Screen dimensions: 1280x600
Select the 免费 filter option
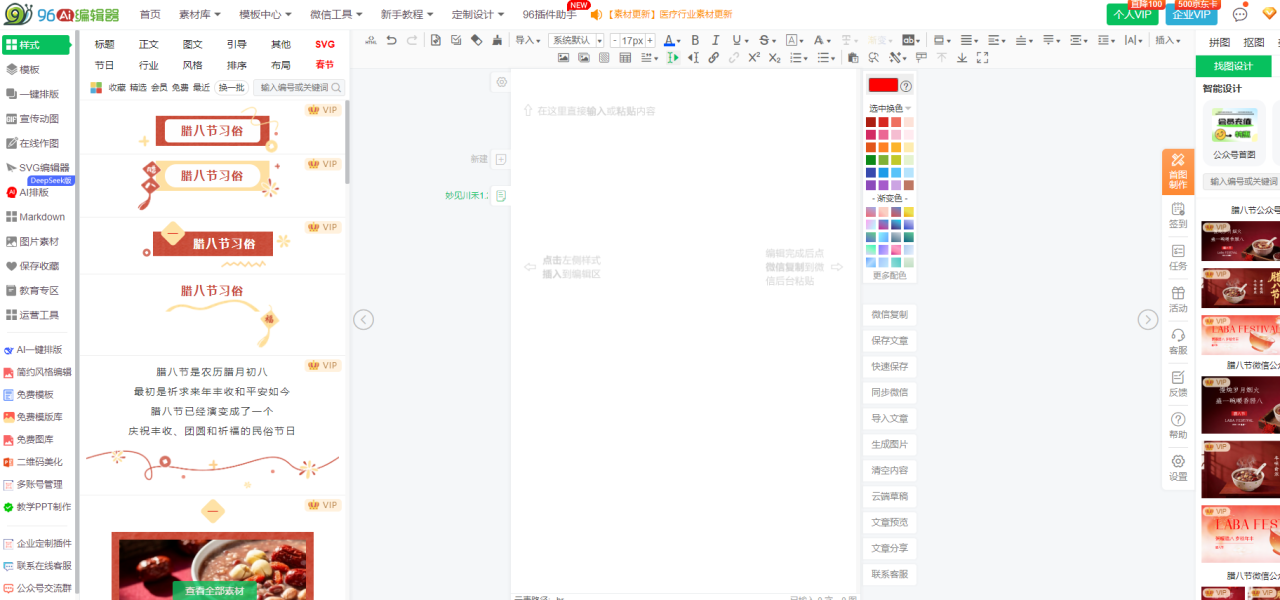pyautogui.click(x=179, y=88)
